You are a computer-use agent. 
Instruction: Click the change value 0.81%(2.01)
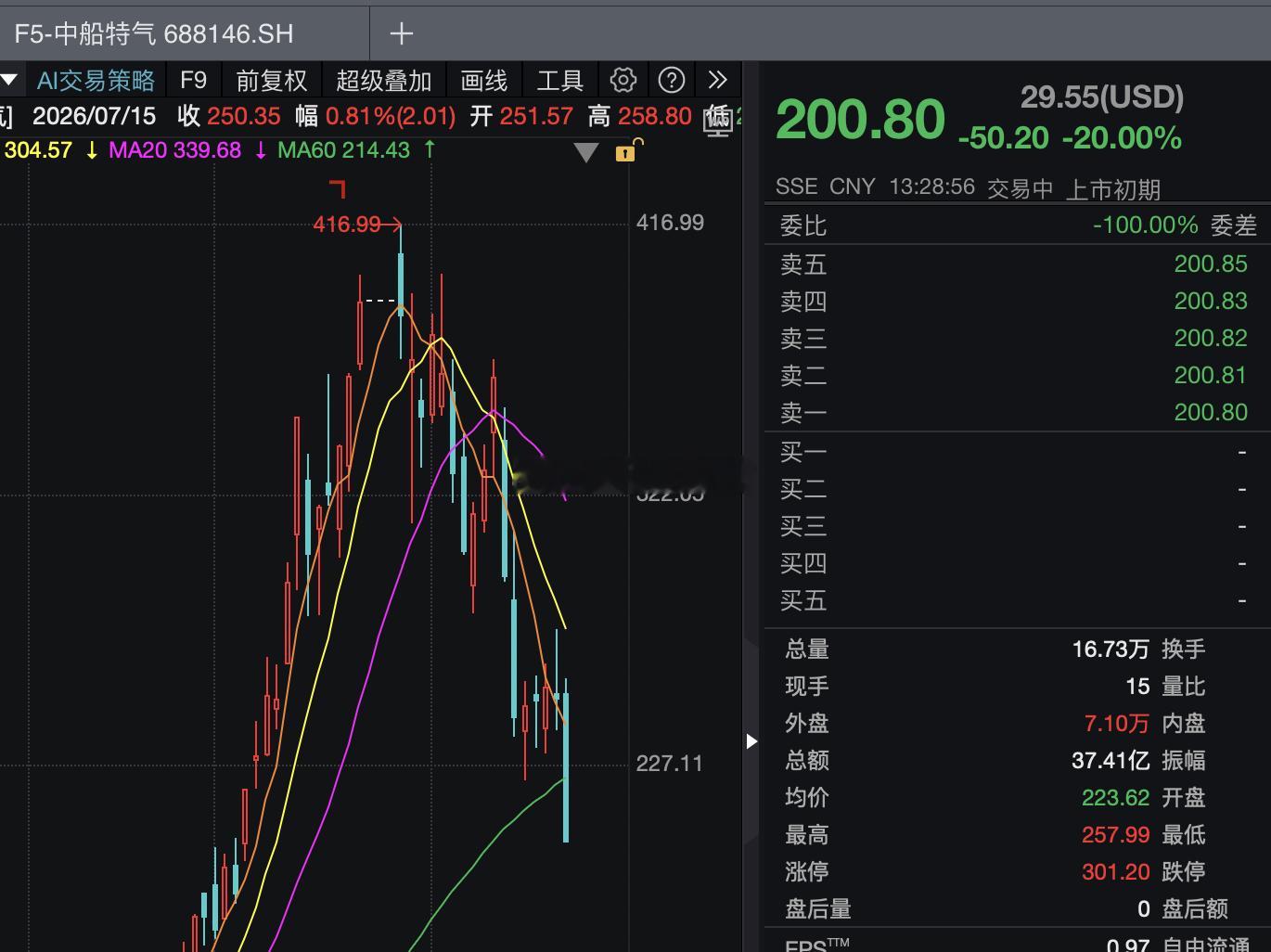391,116
